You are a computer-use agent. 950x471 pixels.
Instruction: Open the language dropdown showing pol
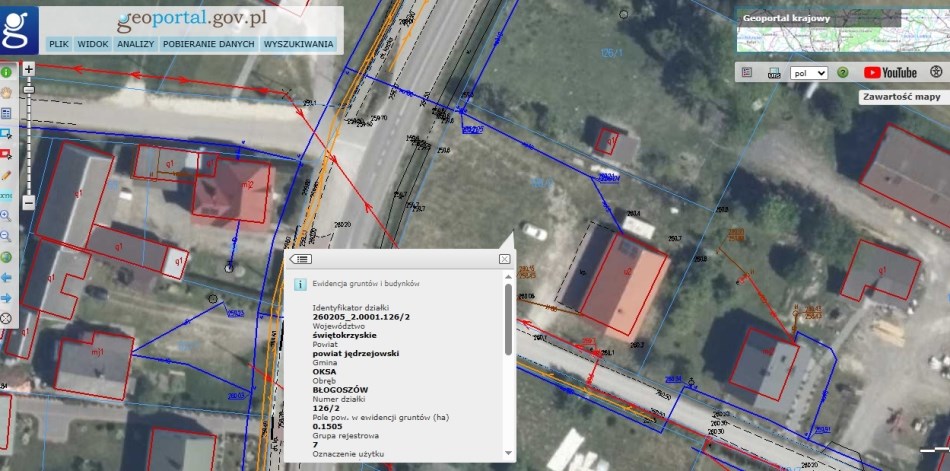click(808, 73)
